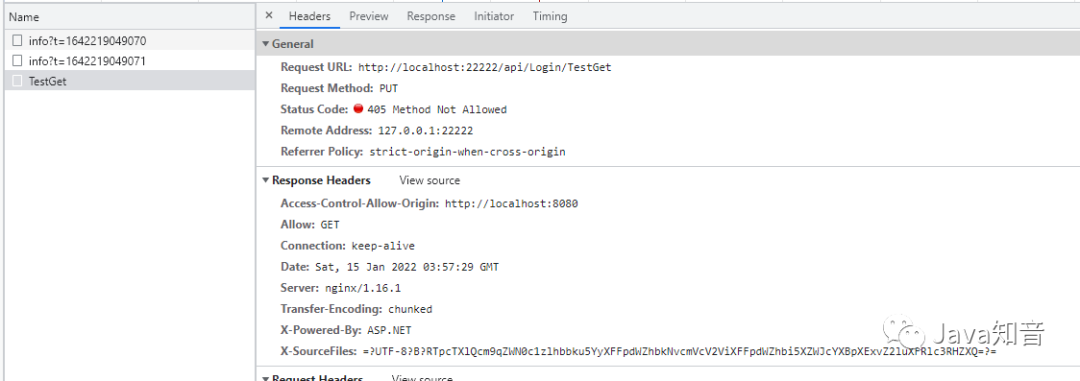Click the Request URL value
This screenshot has width=1080, height=381.
[x=485, y=68]
